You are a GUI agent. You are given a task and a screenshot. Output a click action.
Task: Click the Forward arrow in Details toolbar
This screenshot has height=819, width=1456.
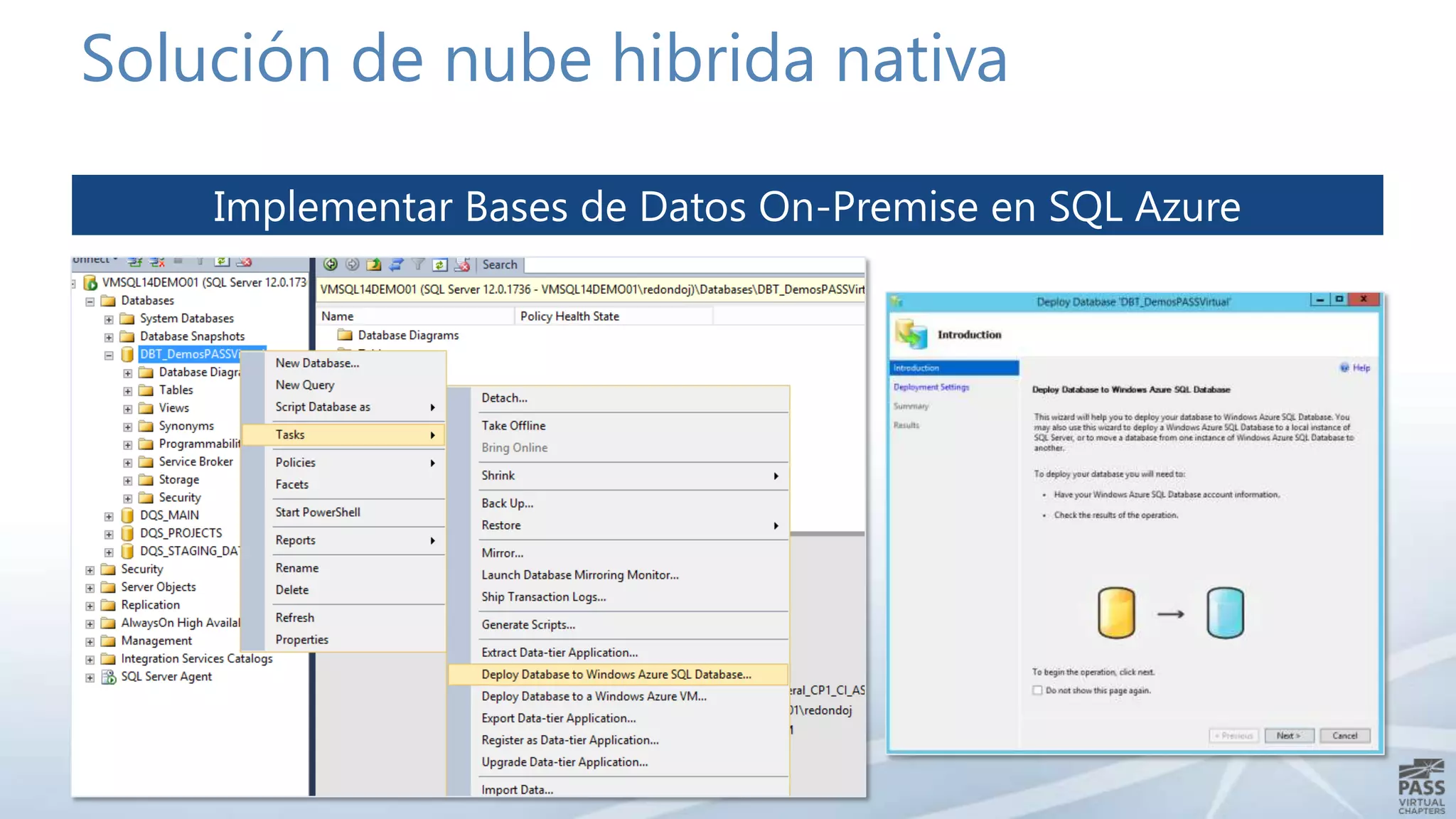(x=352, y=264)
